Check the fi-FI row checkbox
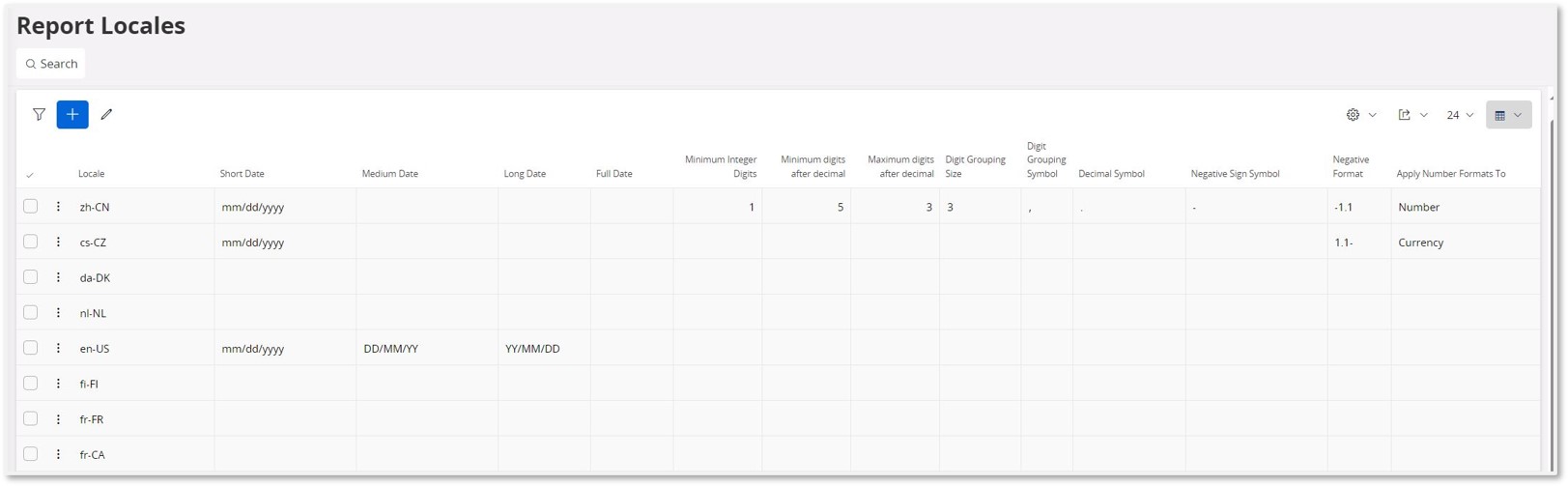Image resolution: width=1568 pixels, height=486 pixels. coord(31,383)
